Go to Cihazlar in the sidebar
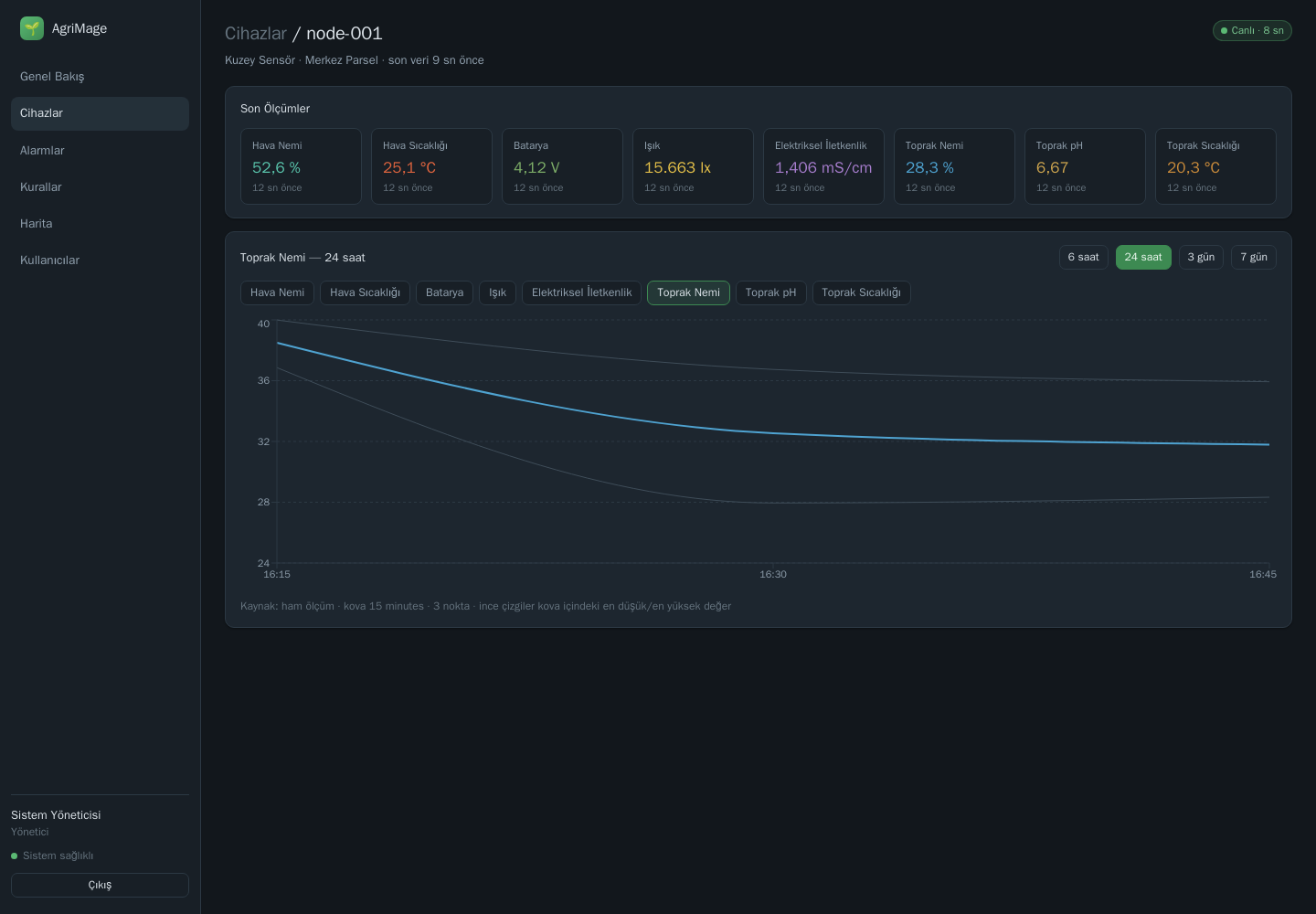The image size is (1316, 914). tap(100, 113)
